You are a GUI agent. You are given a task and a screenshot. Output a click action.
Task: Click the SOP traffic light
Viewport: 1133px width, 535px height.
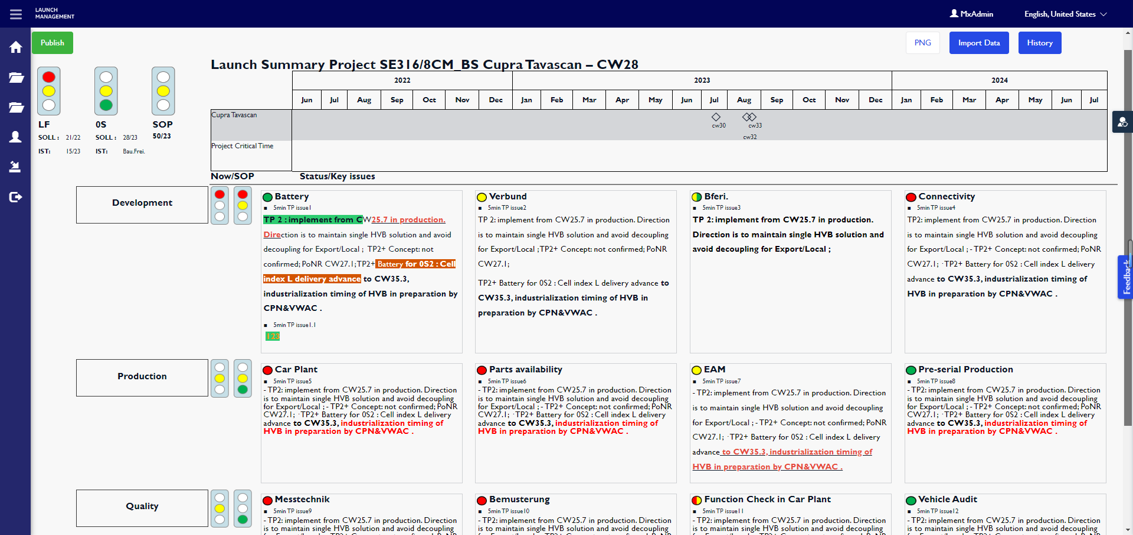[163, 91]
